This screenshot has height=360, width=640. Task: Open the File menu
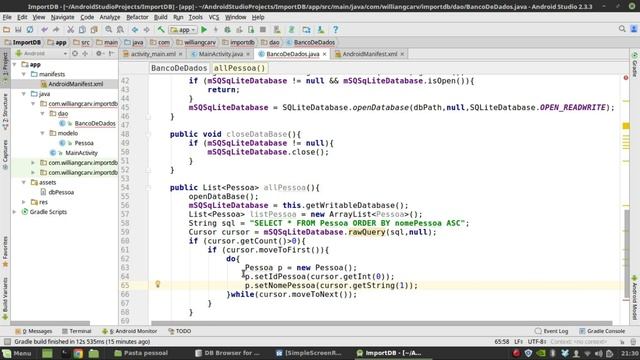tap(7, 17)
